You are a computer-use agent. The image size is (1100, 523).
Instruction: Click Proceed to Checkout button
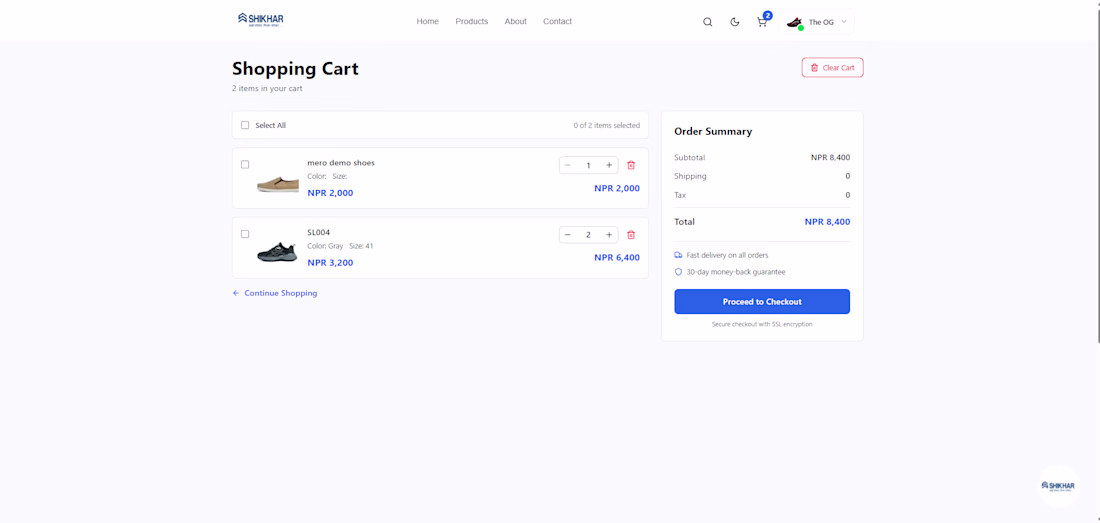(x=762, y=301)
